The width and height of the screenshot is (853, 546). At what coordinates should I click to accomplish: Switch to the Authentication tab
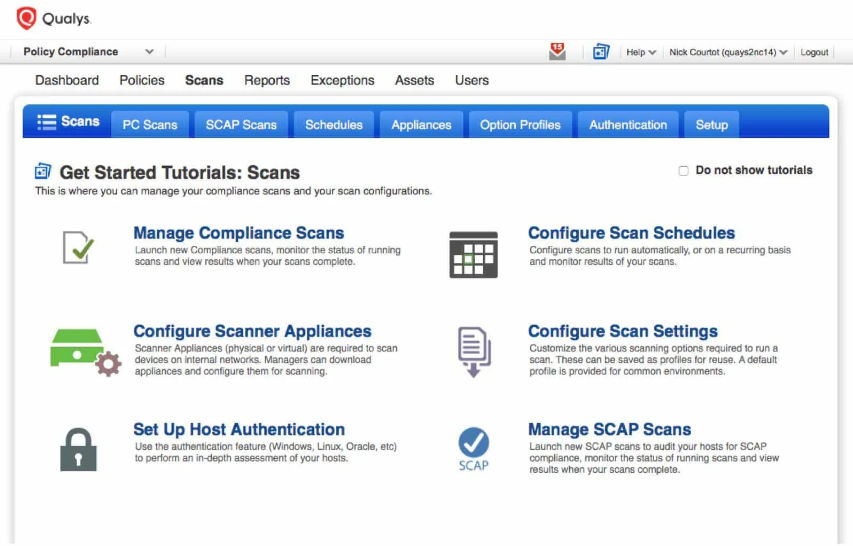[x=628, y=125]
